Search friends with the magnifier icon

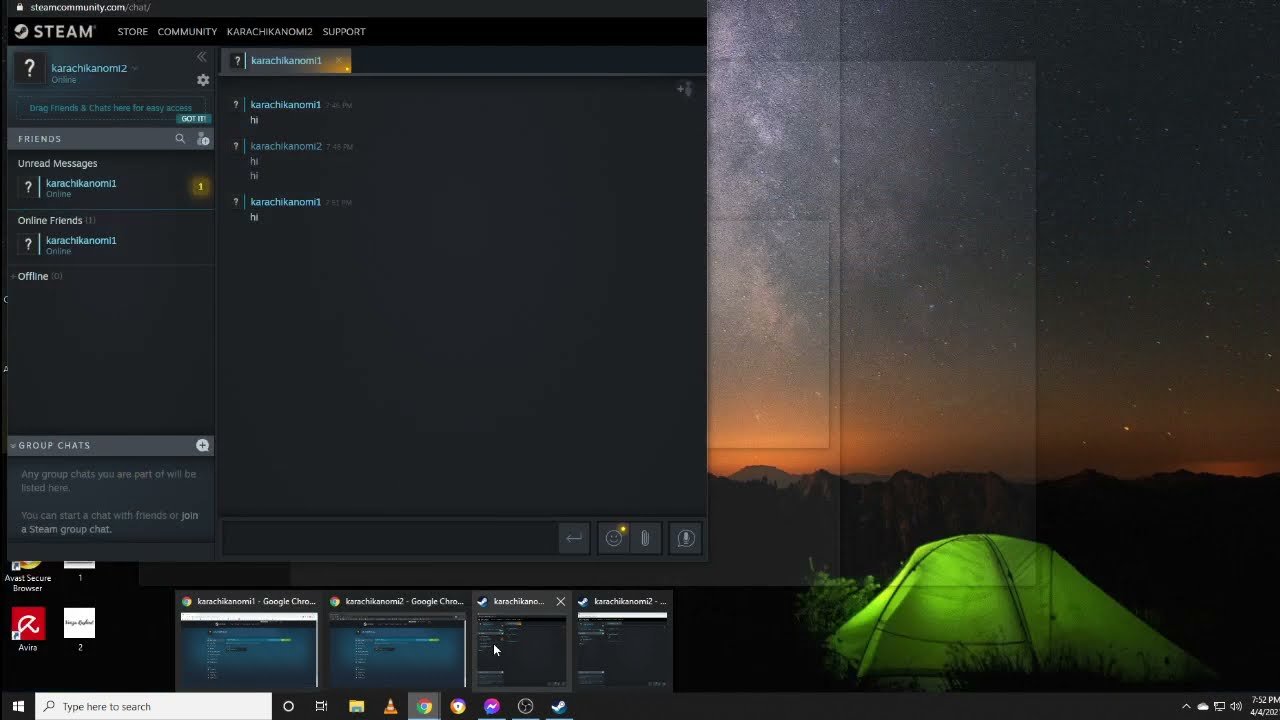(x=180, y=139)
